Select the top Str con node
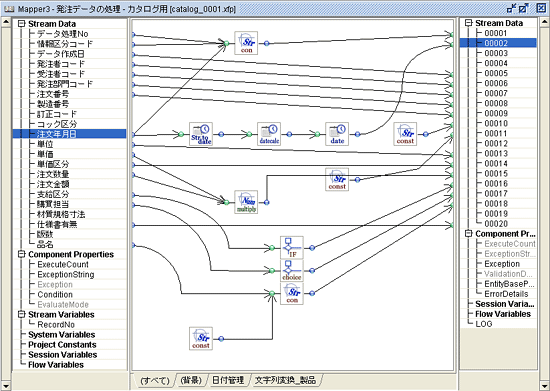 [246, 43]
